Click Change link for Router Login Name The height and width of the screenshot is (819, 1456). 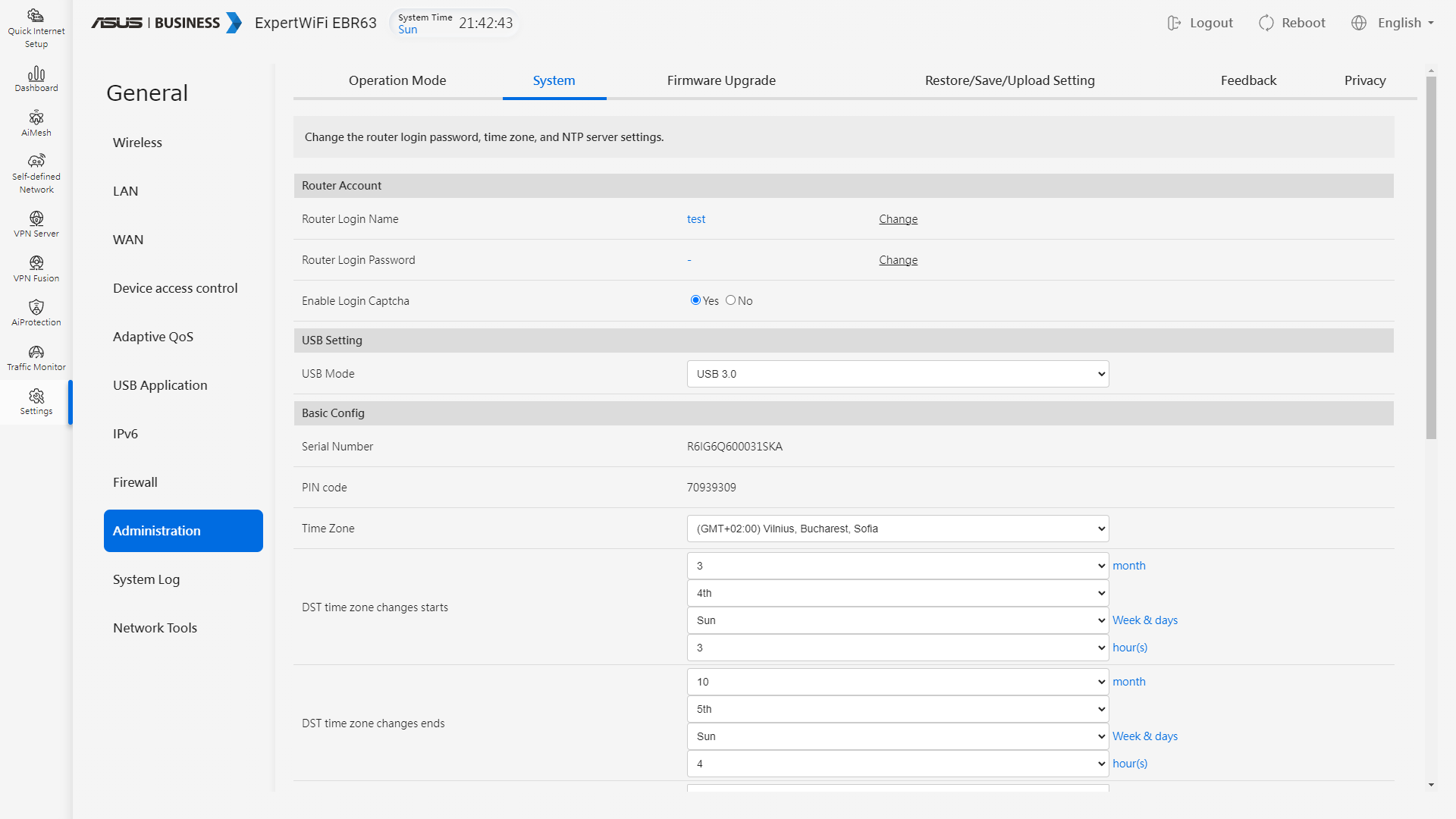(898, 219)
